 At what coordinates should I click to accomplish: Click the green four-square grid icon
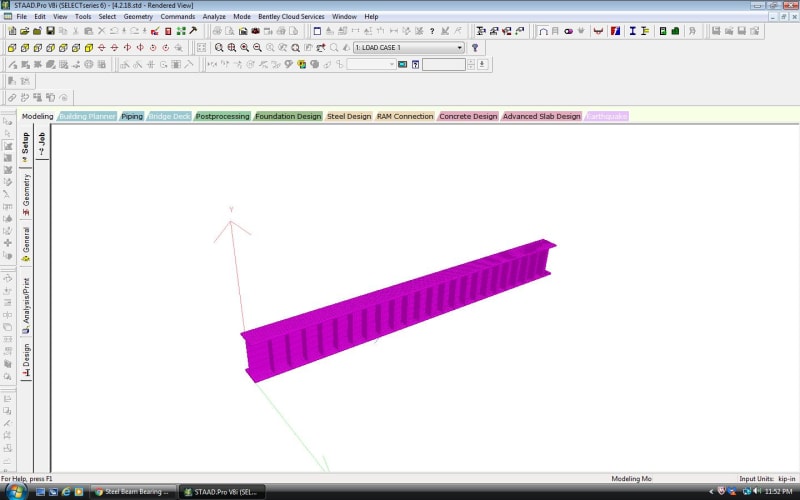point(181,31)
